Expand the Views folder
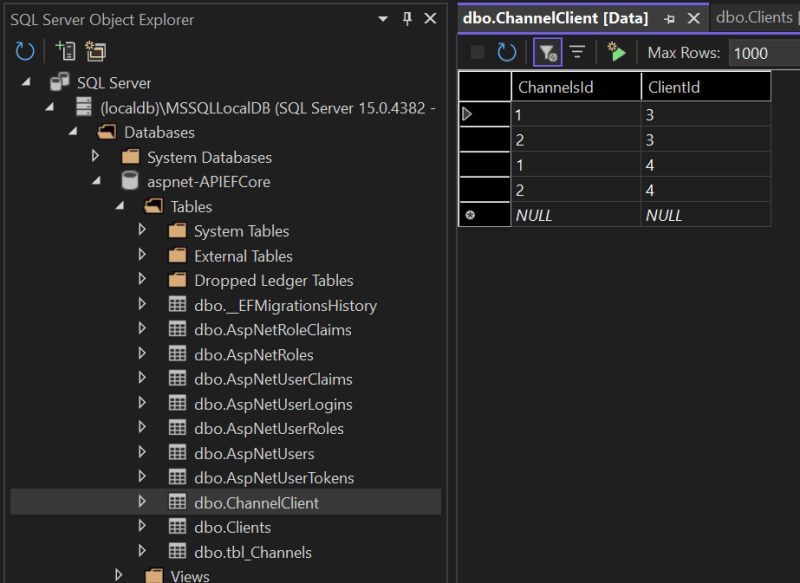Image resolution: width=800 pixels, height=583 pixels. tap(119, 575)
